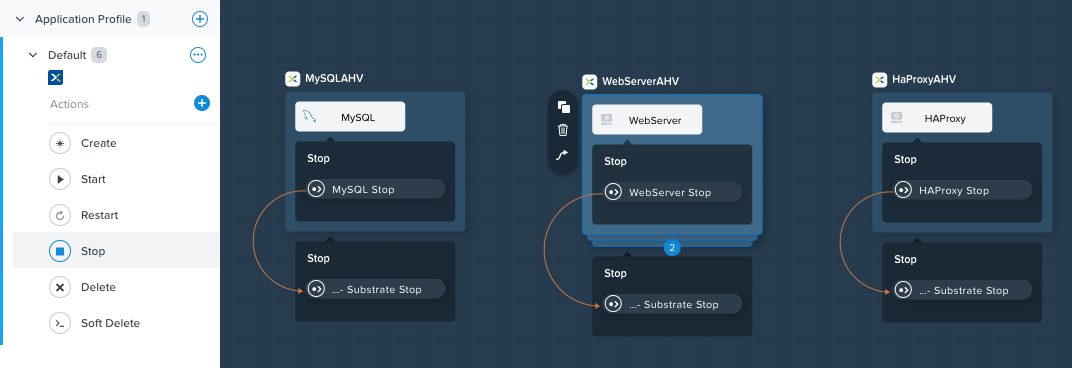
Task: Delete the WebServer service with trash icon
Action: click(x=563, y=130)
